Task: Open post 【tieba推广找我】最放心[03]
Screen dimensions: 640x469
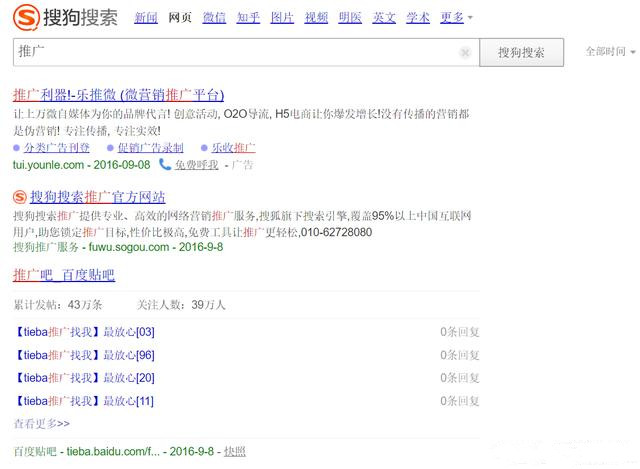Action: pos(84,332)
